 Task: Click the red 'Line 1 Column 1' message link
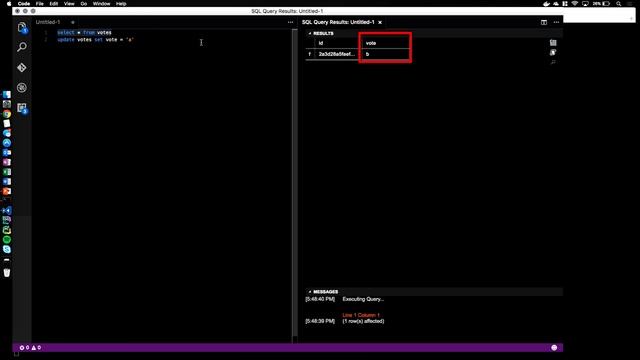pyautogui.click(x=361, y=315)
